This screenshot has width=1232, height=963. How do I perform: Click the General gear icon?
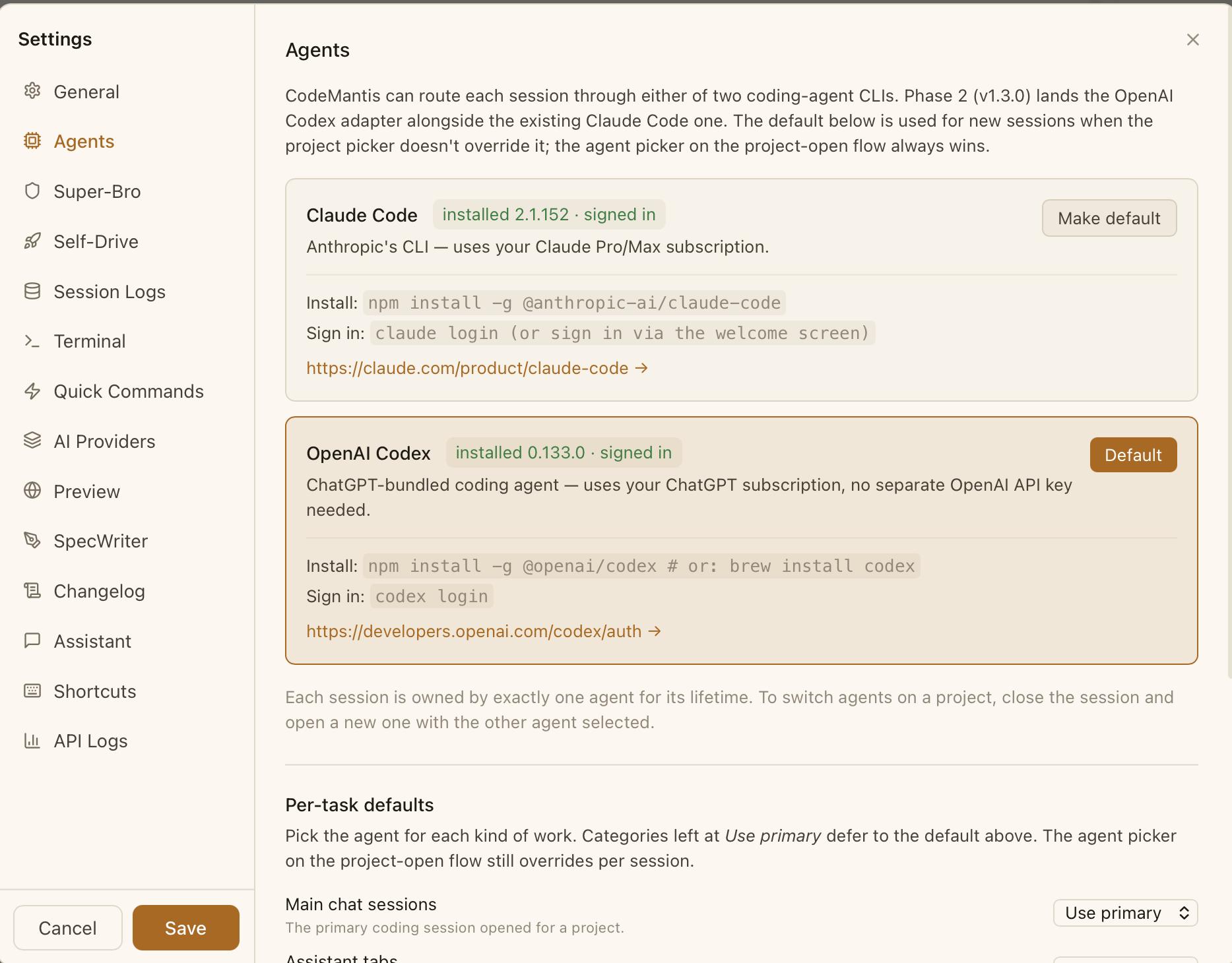[32, 91]
